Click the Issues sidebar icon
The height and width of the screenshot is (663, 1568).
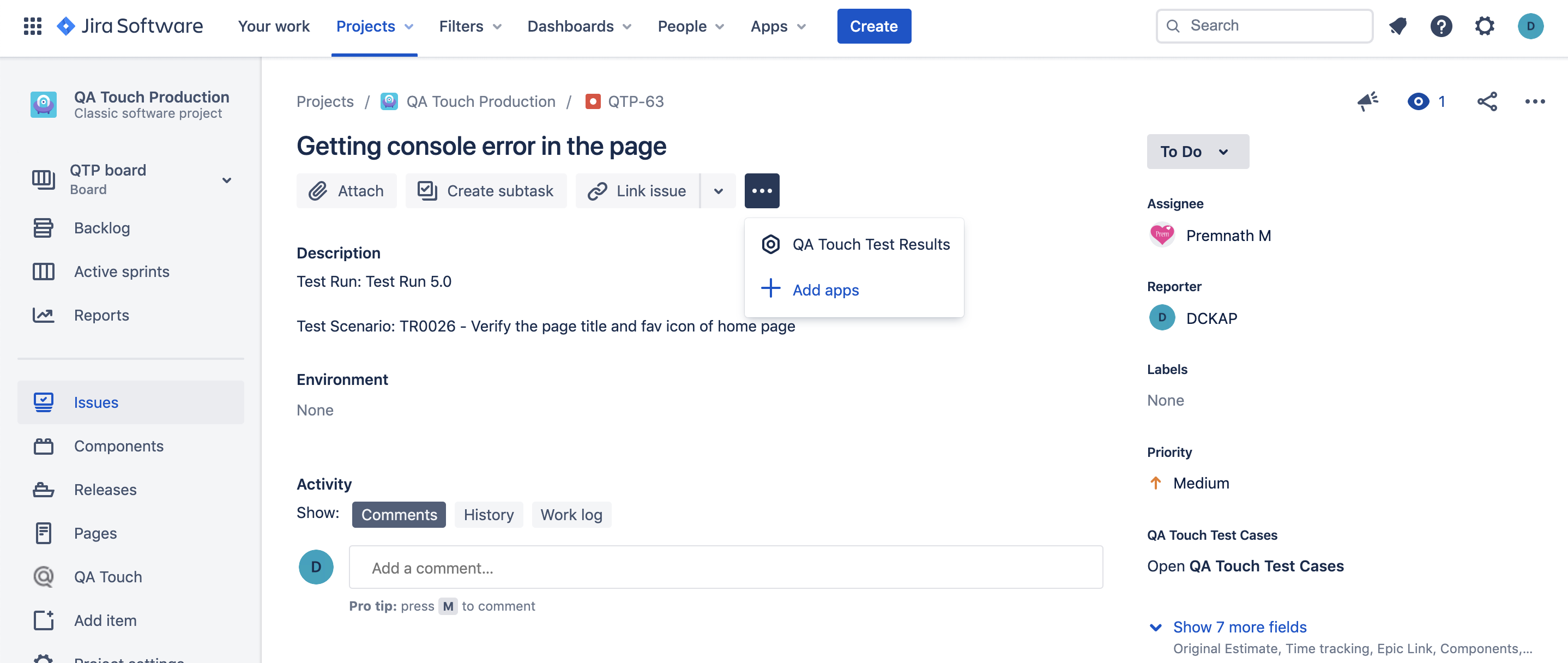coord(43,402)
